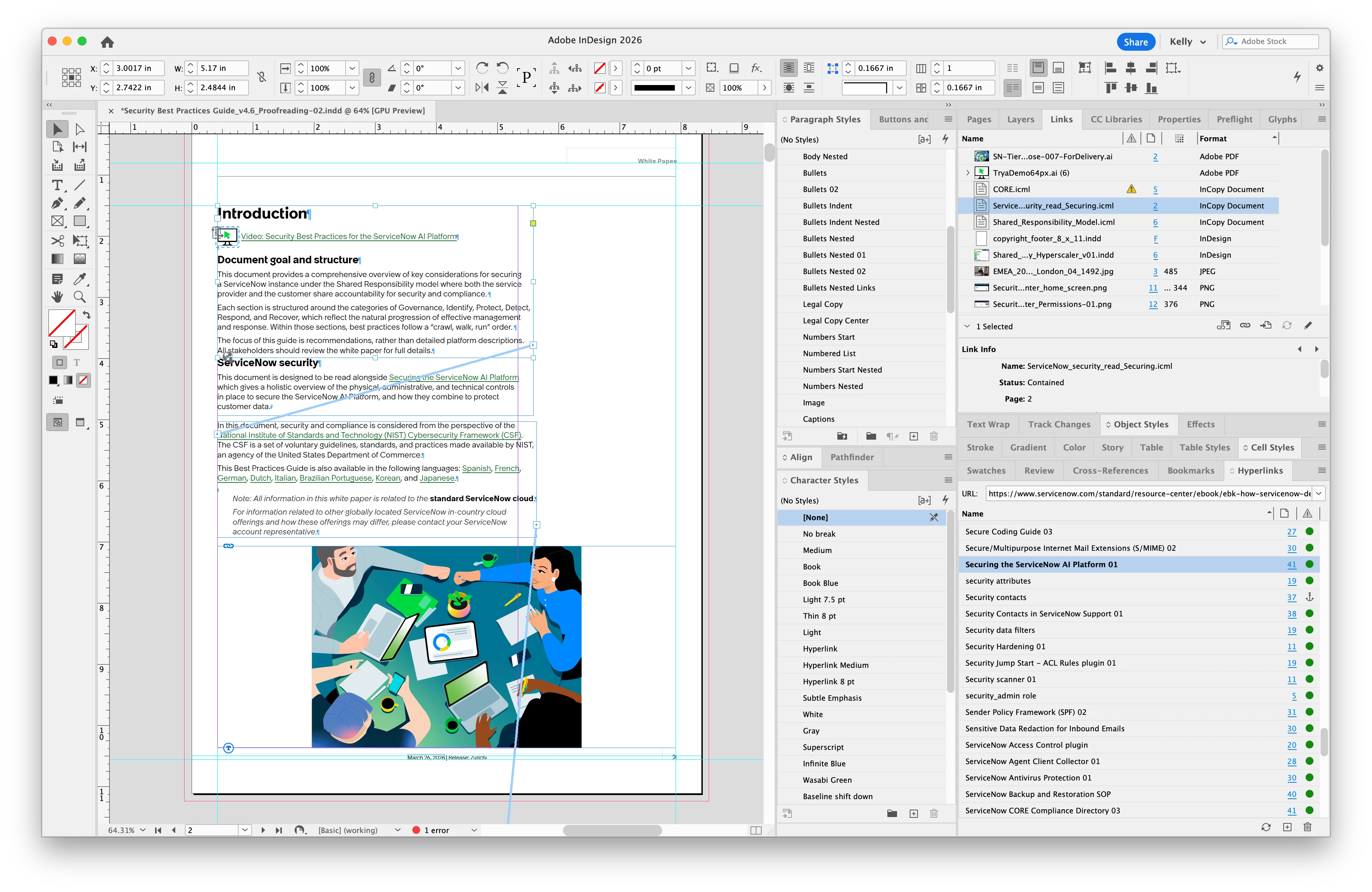Switch to the Layers tab

tap(1020, 119)
